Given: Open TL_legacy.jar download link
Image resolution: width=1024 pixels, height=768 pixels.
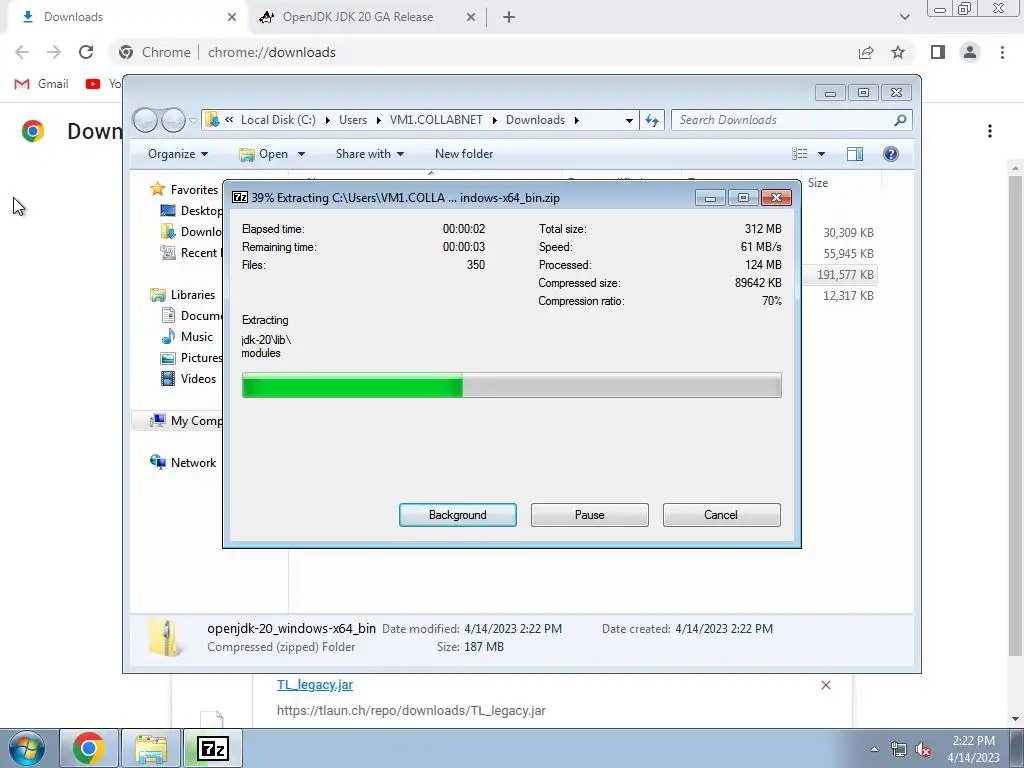Looking at the screenshot, I should point(315,684).
